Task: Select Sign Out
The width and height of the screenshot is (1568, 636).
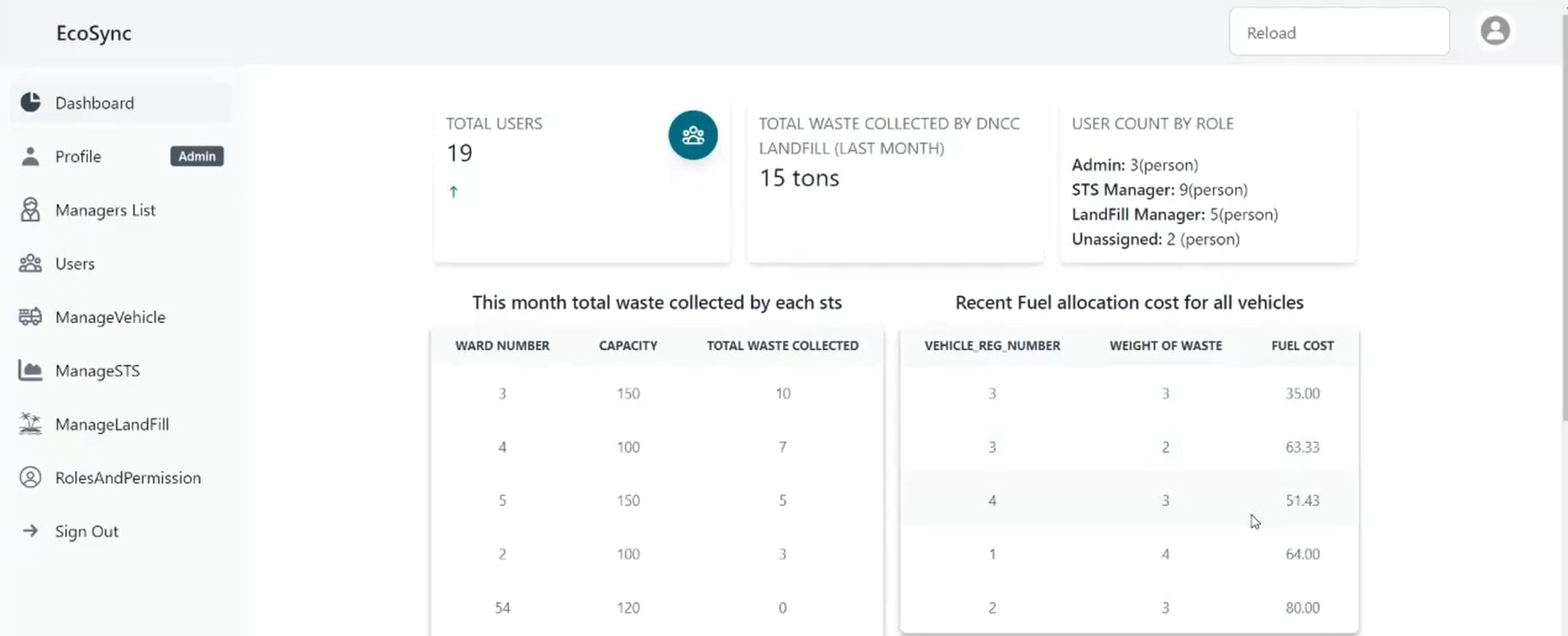Action: 121,531
